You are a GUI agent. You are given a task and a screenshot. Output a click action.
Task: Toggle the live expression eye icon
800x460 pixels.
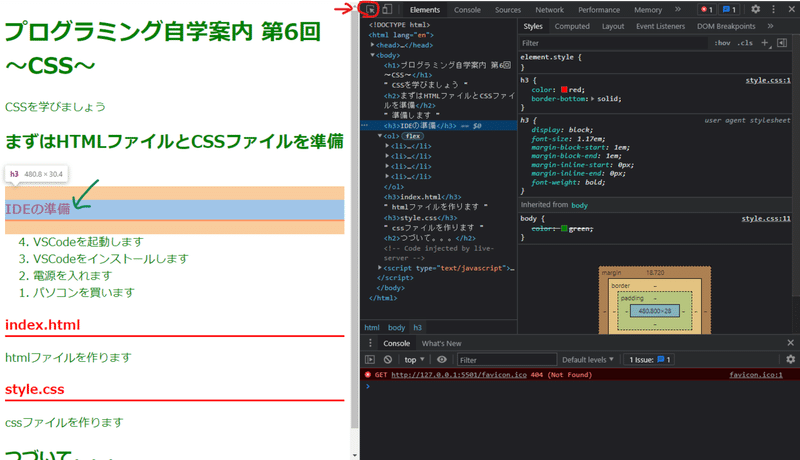pos(441,360)
